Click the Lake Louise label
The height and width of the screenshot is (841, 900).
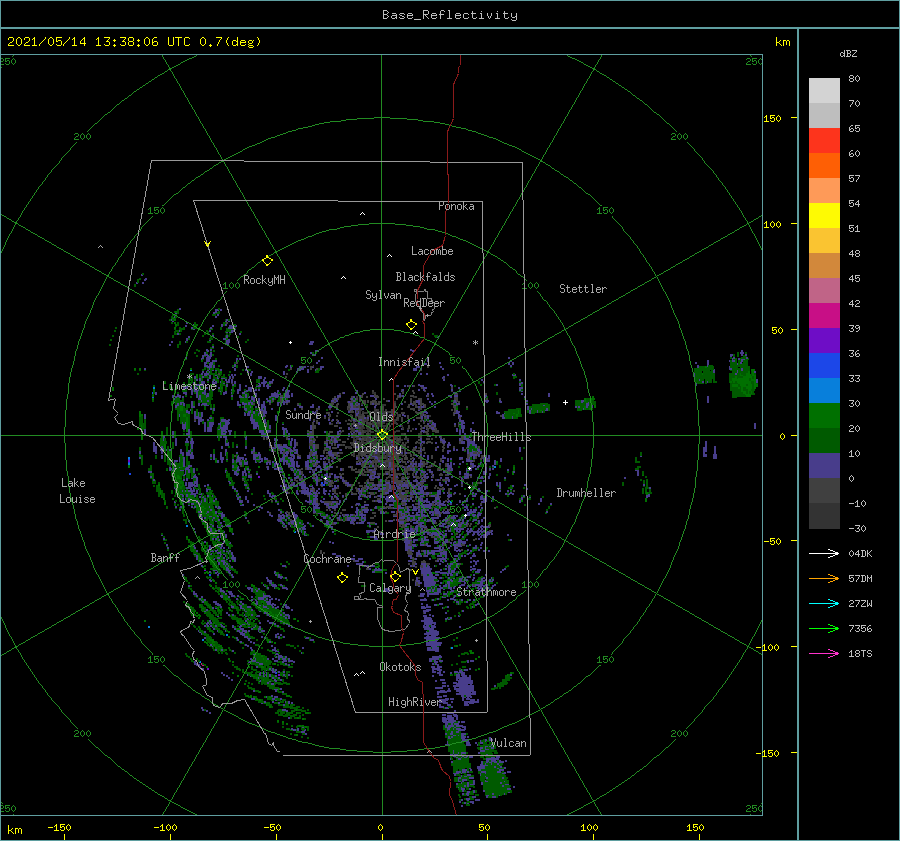[77, 491]
